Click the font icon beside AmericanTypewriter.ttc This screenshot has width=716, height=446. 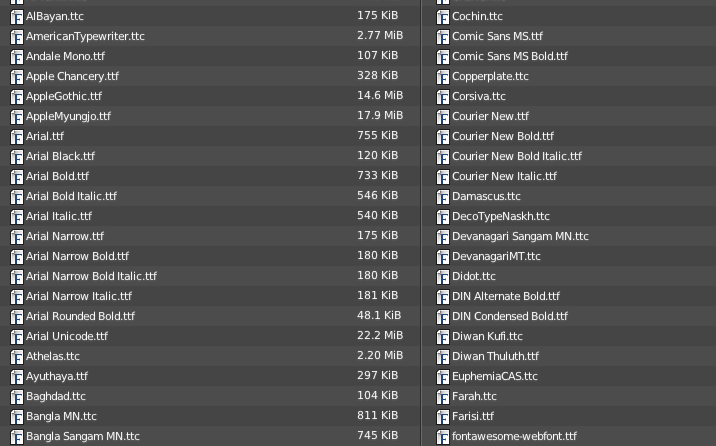(x=17, y=37)
